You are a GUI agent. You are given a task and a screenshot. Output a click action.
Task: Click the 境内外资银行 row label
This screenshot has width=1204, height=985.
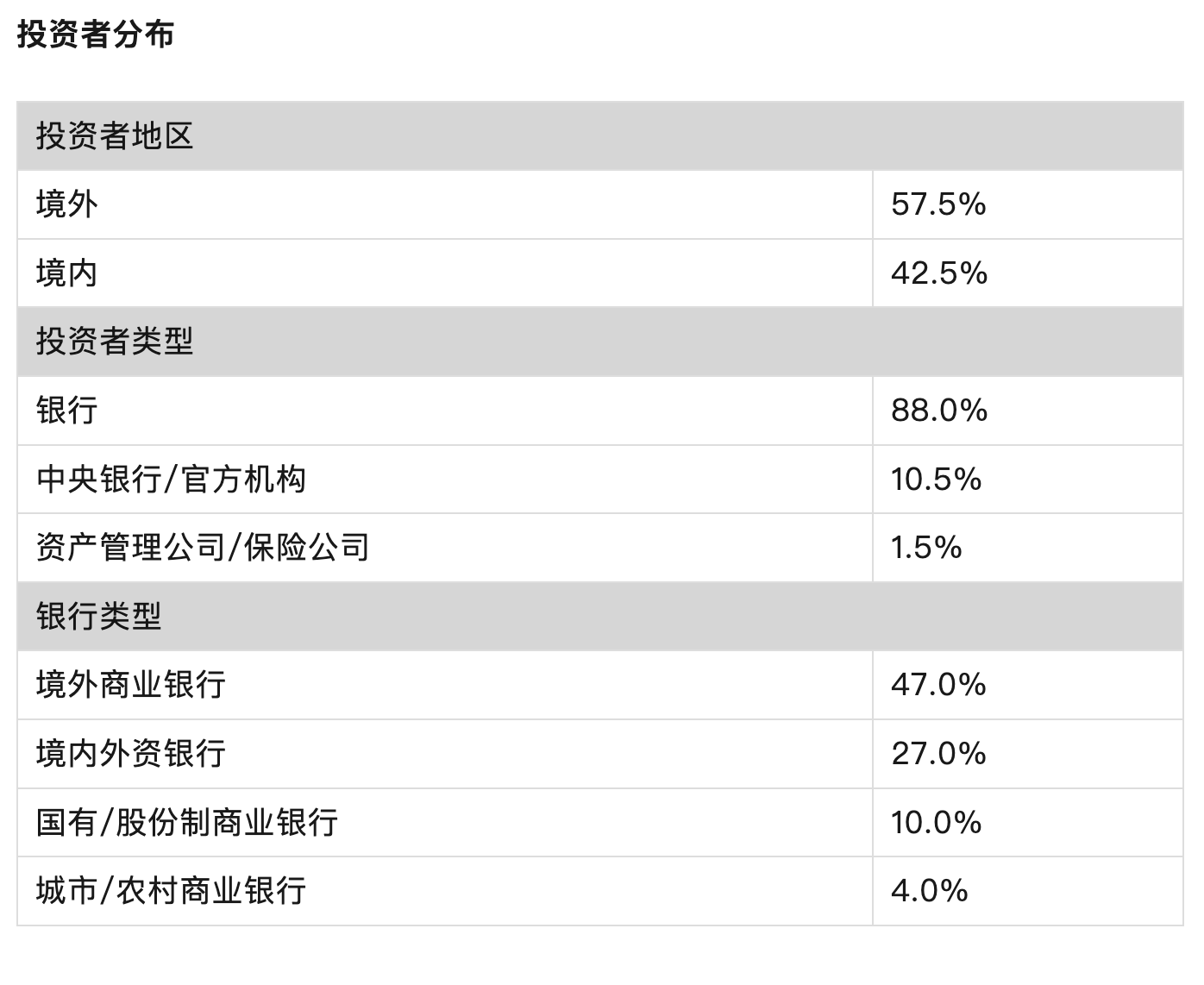click(131, 753)
